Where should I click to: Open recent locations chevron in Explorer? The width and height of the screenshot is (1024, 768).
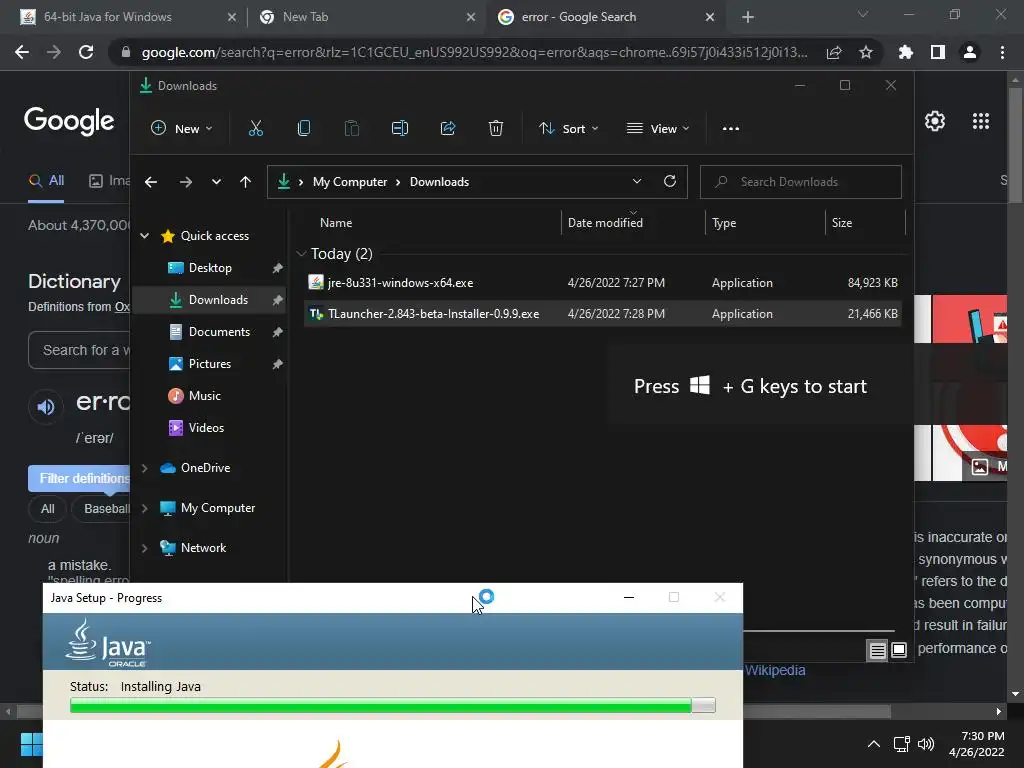[x=216, y=182]
